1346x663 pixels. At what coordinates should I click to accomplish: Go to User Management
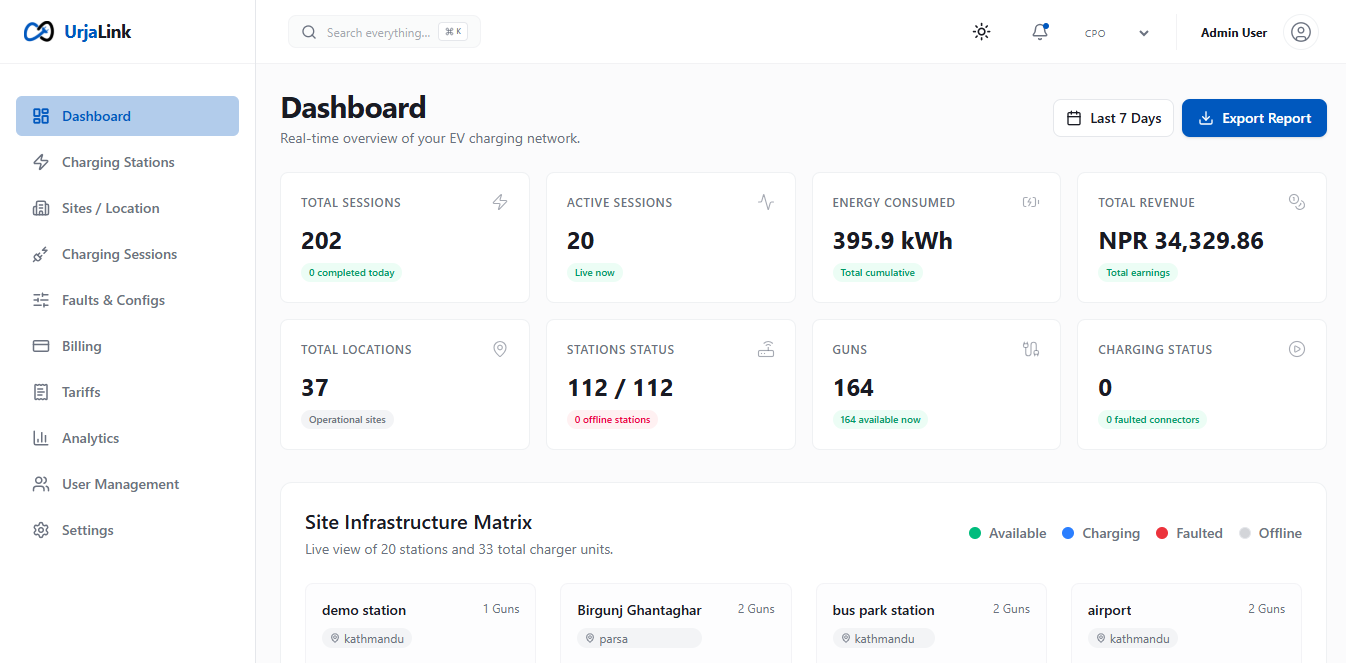pos(127,484)
